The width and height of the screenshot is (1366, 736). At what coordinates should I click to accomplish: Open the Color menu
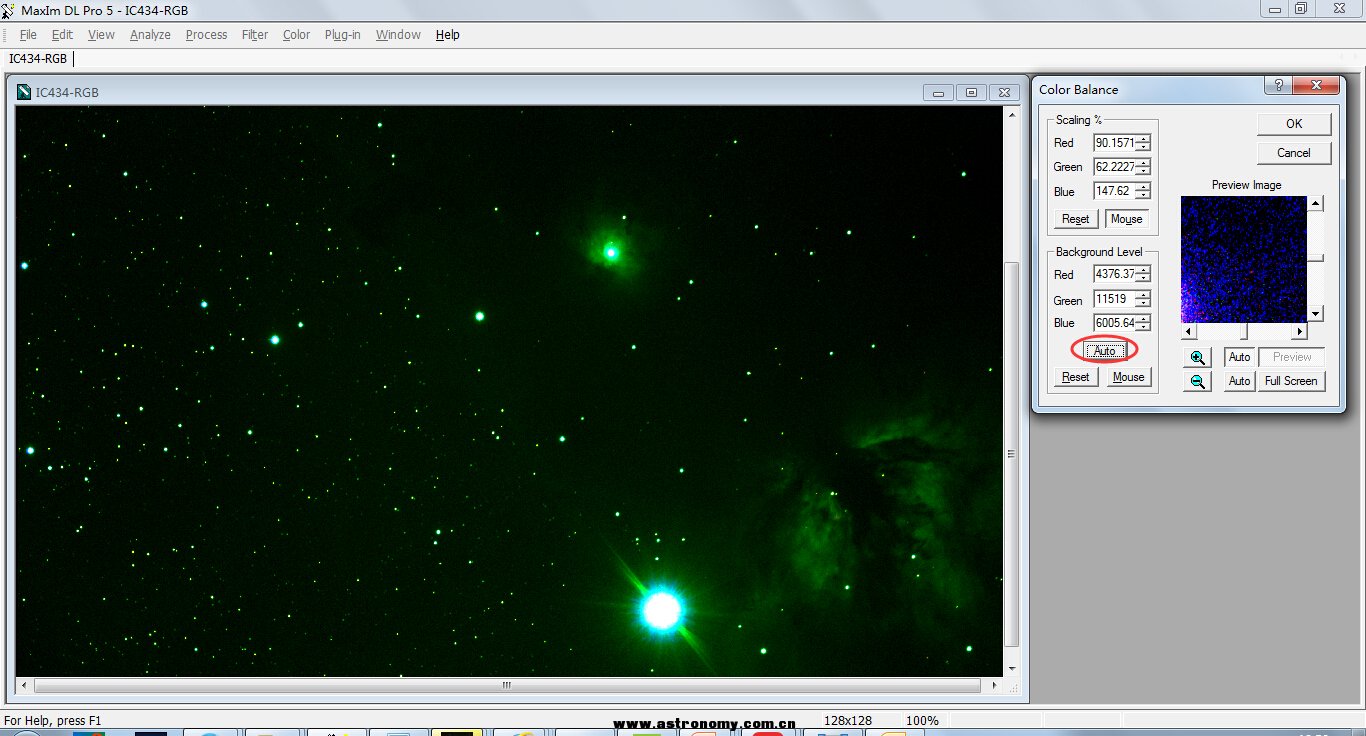coord(296,34)
